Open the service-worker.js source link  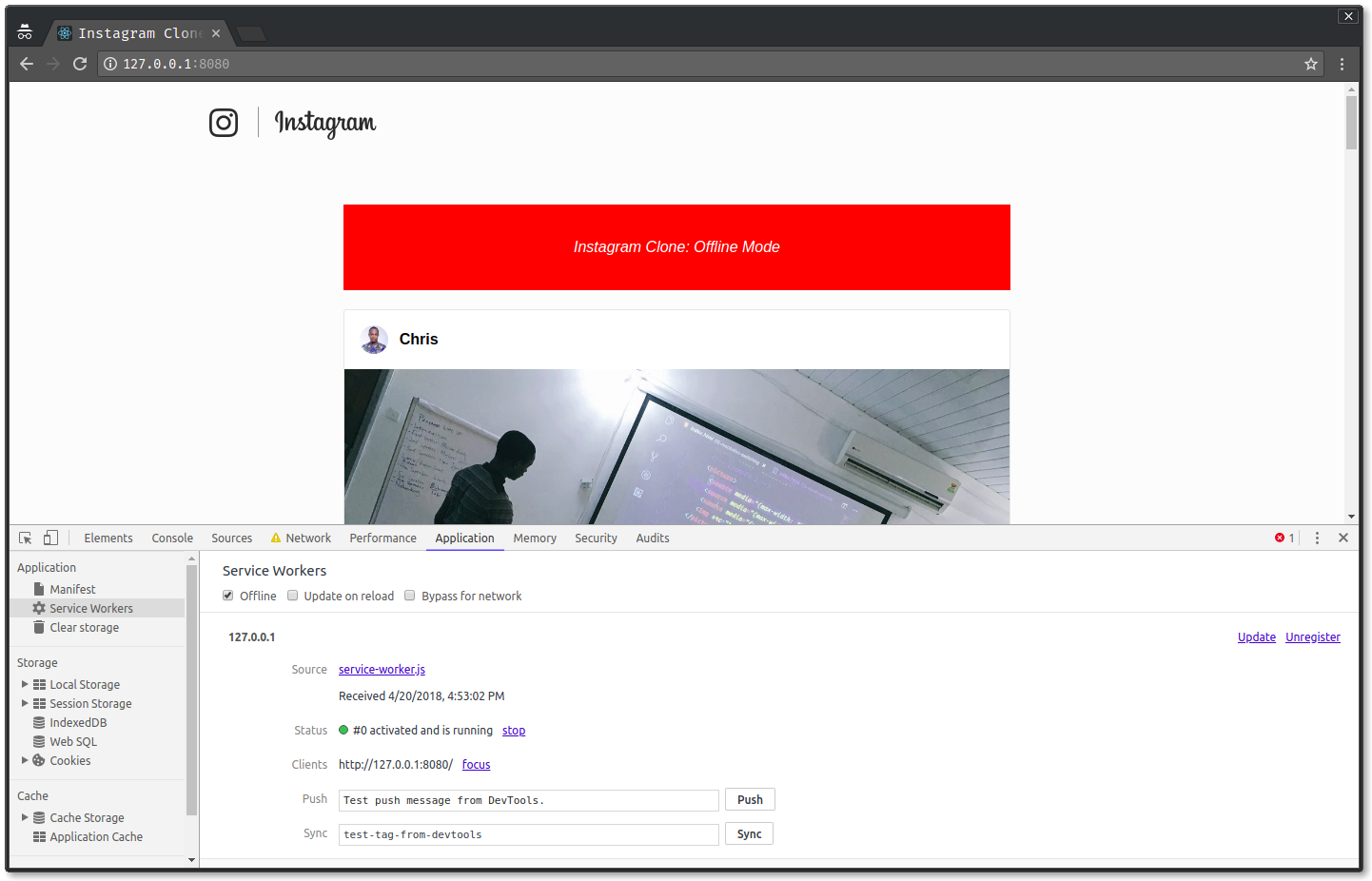382,669
